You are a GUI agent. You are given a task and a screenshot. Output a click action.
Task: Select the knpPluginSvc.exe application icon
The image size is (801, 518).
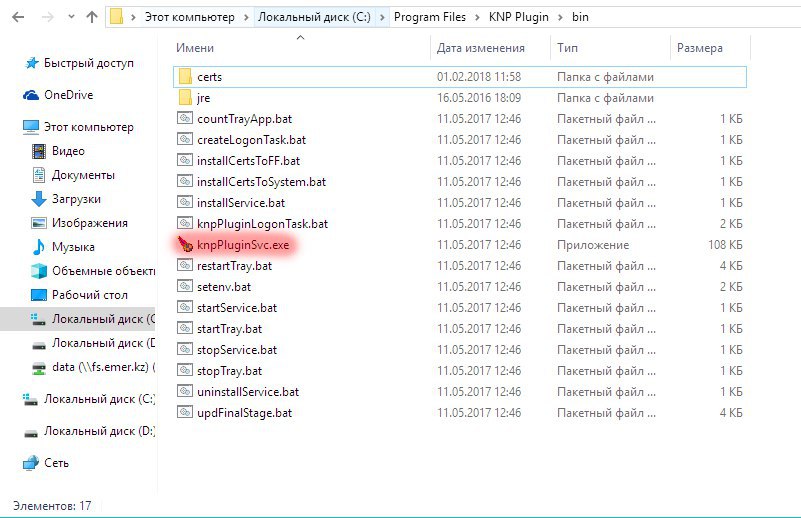[x=184, y=245]
